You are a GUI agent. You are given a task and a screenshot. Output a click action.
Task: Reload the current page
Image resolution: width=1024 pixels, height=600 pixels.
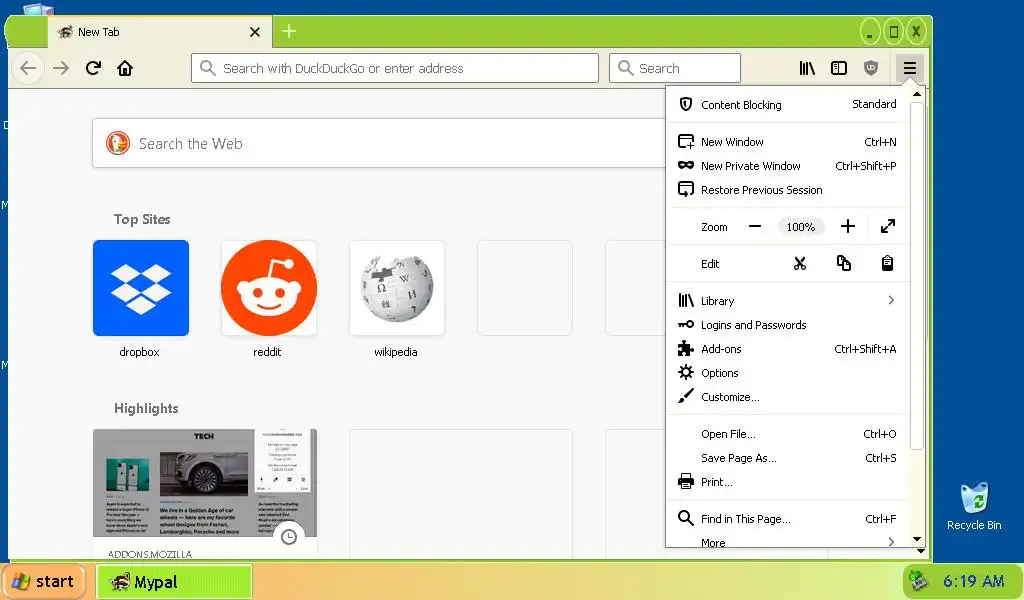click(93, 68)
